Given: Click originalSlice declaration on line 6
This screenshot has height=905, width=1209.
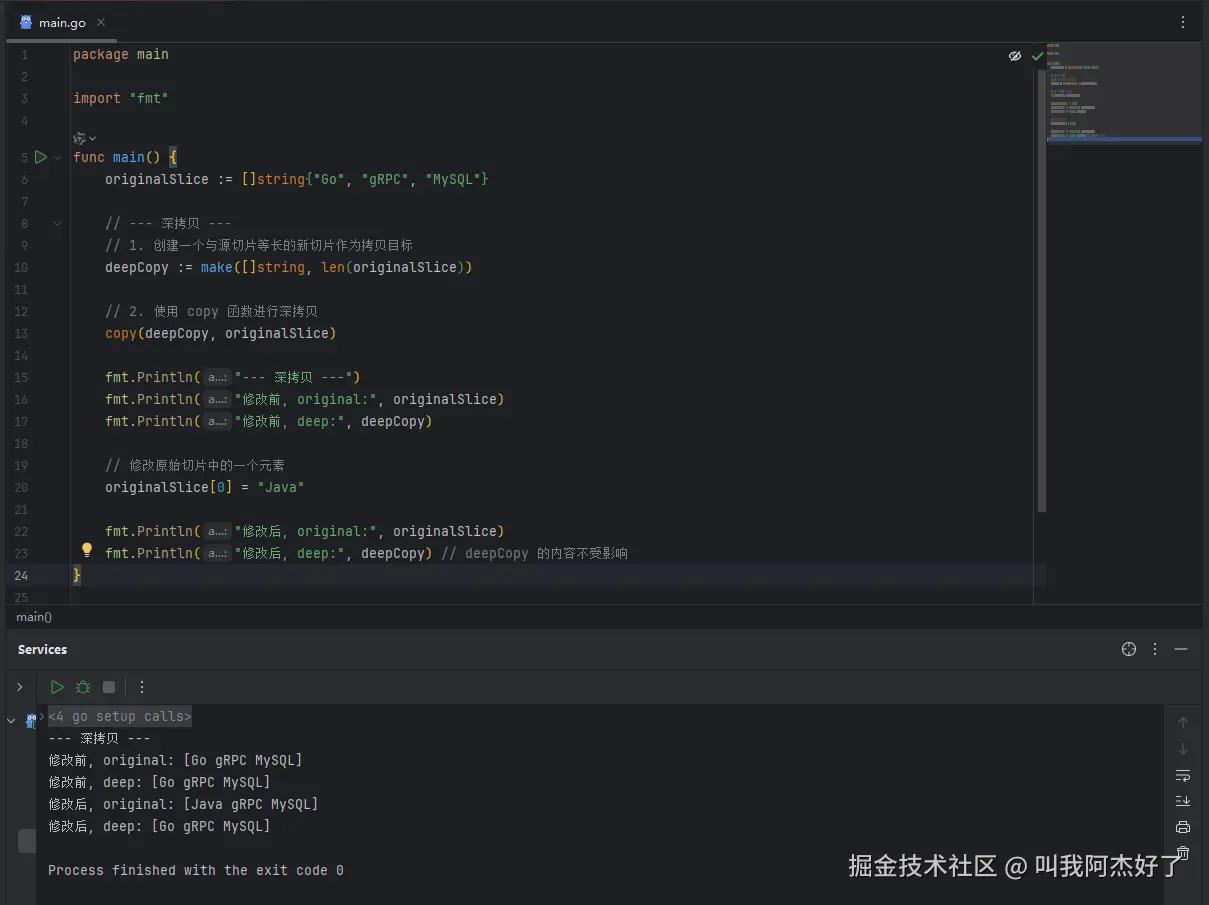Looking at the screenshot, I should click(x=157, y=179).
